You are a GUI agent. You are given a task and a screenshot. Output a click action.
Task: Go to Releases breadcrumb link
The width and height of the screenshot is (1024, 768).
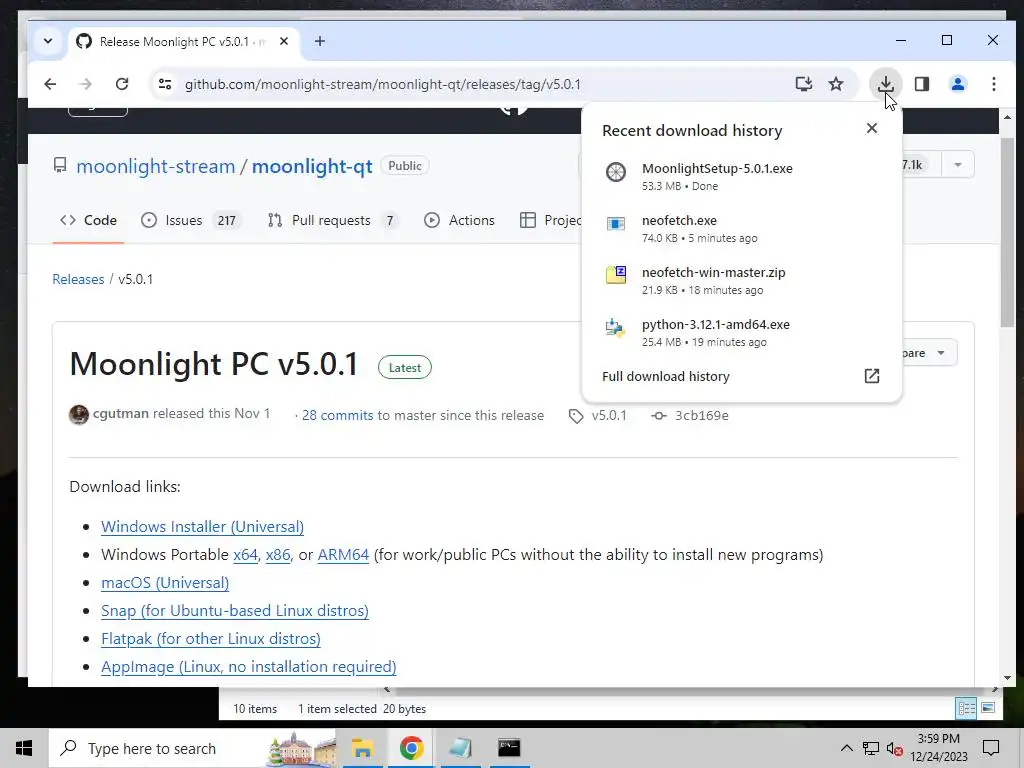click(78, 280)
